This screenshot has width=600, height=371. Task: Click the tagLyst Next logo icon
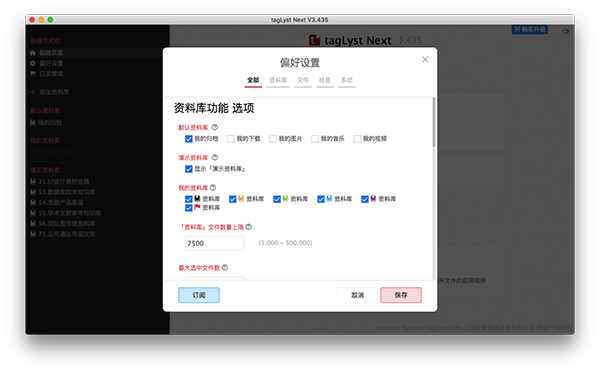pyautogui.click(x=315, y=40)
